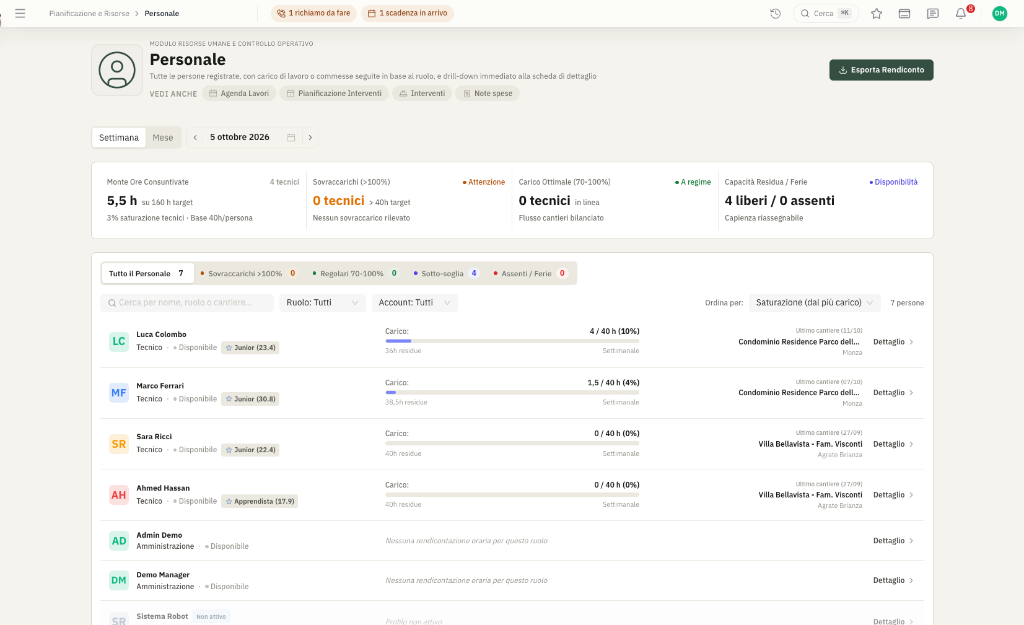
Task: Click the calendar icon in date picker
Action: point(291,137)
